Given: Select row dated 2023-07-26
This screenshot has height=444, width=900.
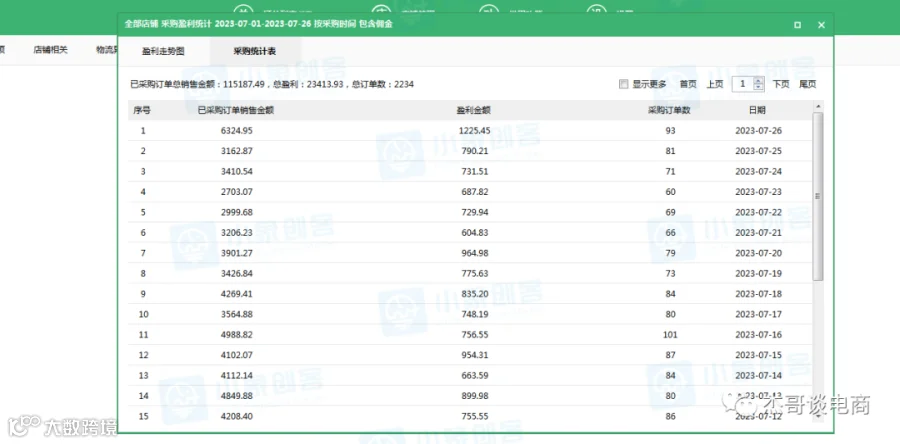Looking at the screenshot, I should tap(470, 131).
